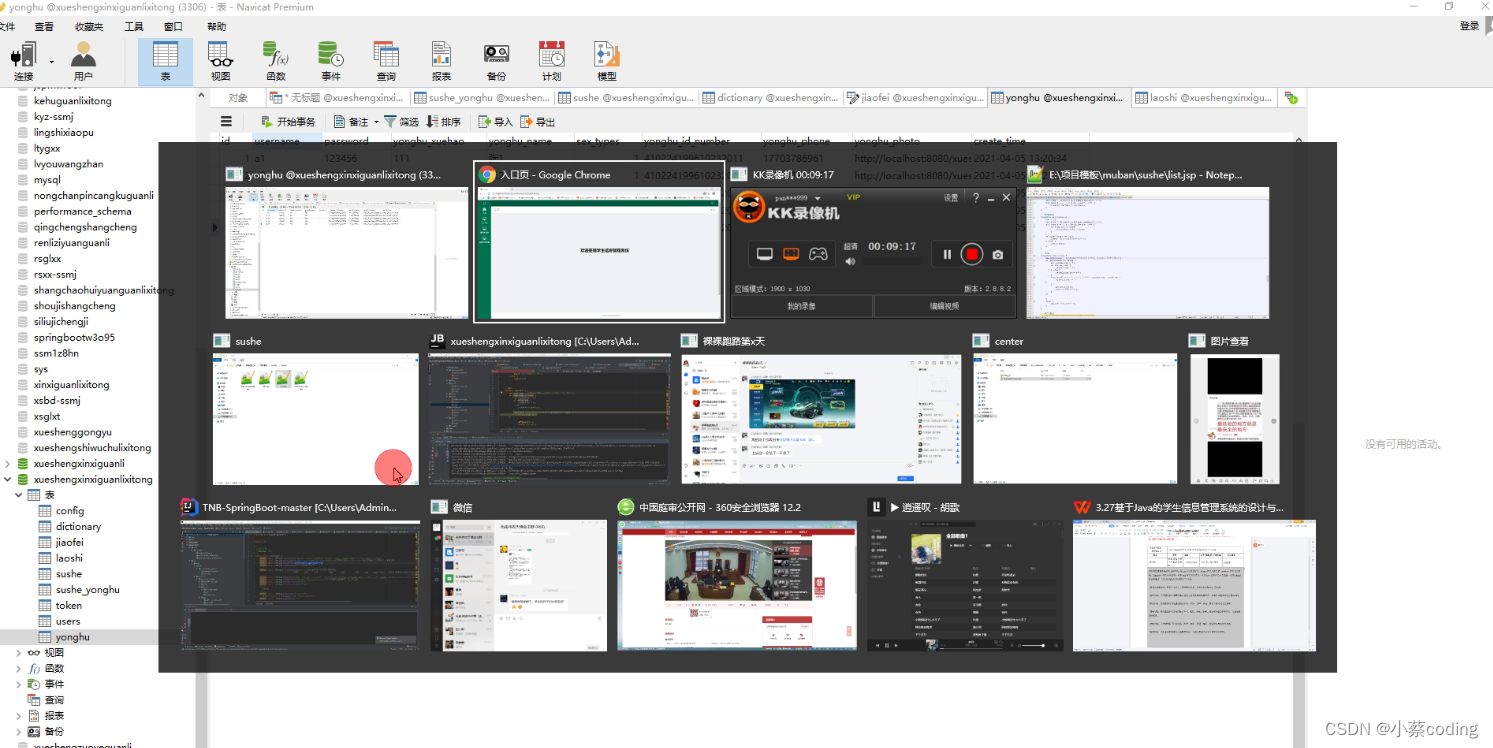Switch to the 图片查看 image viewer thumbnail
The width and height of the screenshot is (1493, 748).
[x=1234, y=409]
